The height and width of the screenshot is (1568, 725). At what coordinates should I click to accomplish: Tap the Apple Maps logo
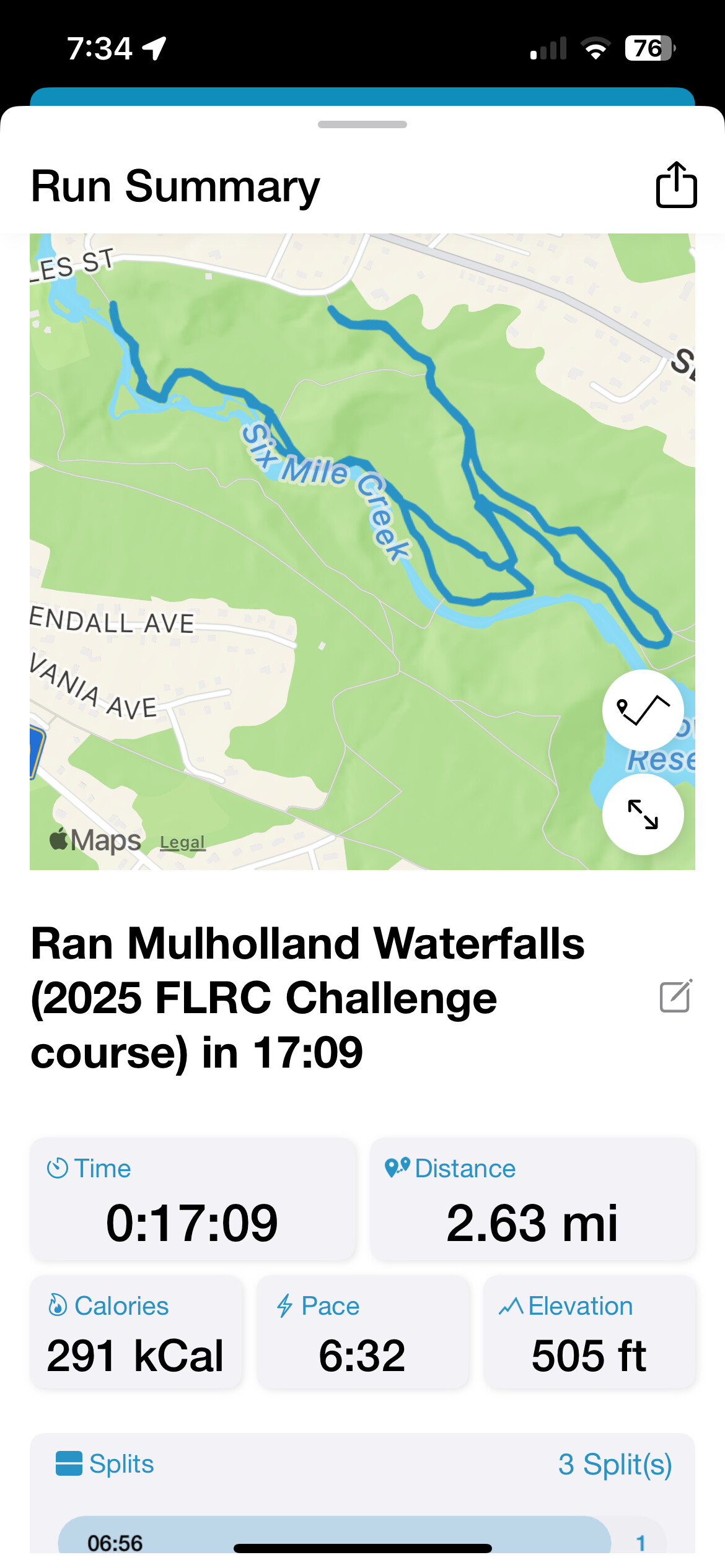[x=96, y=840]
